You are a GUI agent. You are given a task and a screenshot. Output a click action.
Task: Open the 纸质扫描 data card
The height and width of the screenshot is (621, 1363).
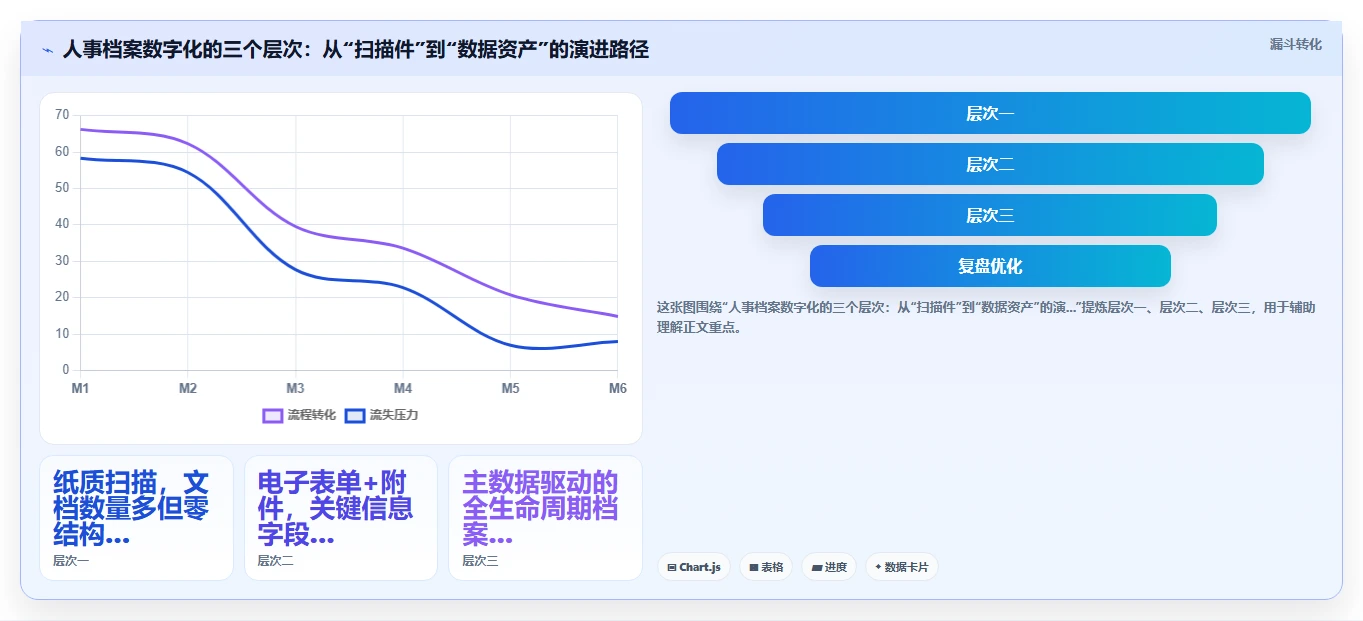[136, 518]
